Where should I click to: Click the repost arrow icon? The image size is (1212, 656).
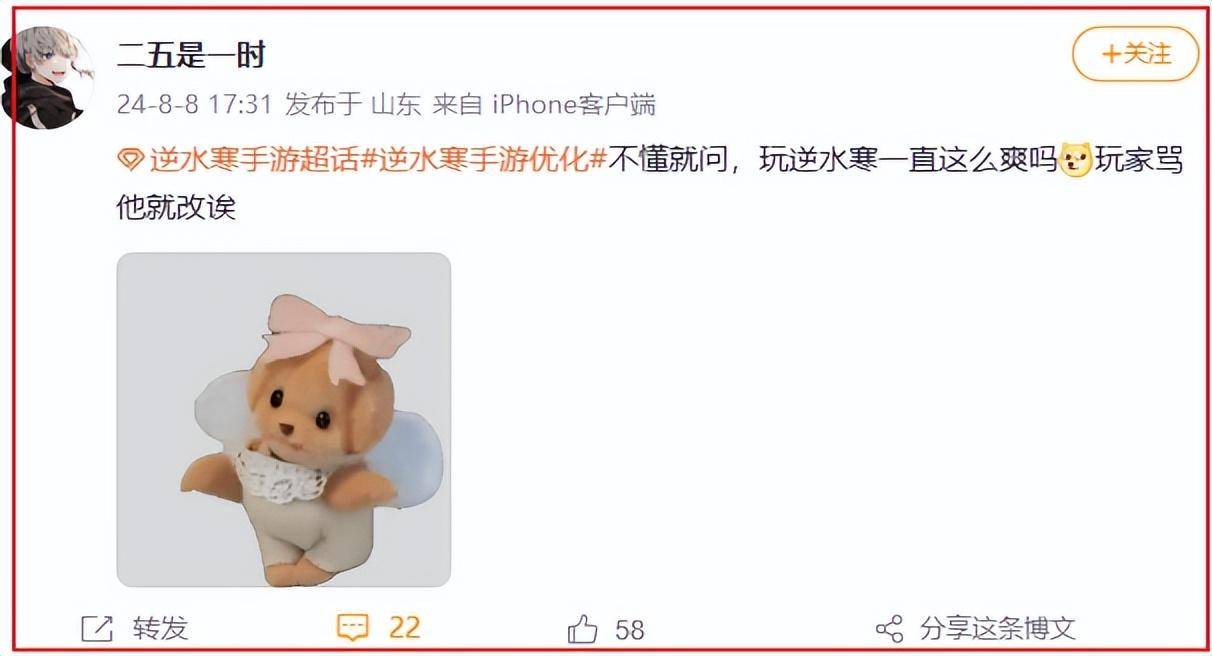click(97, 629)
